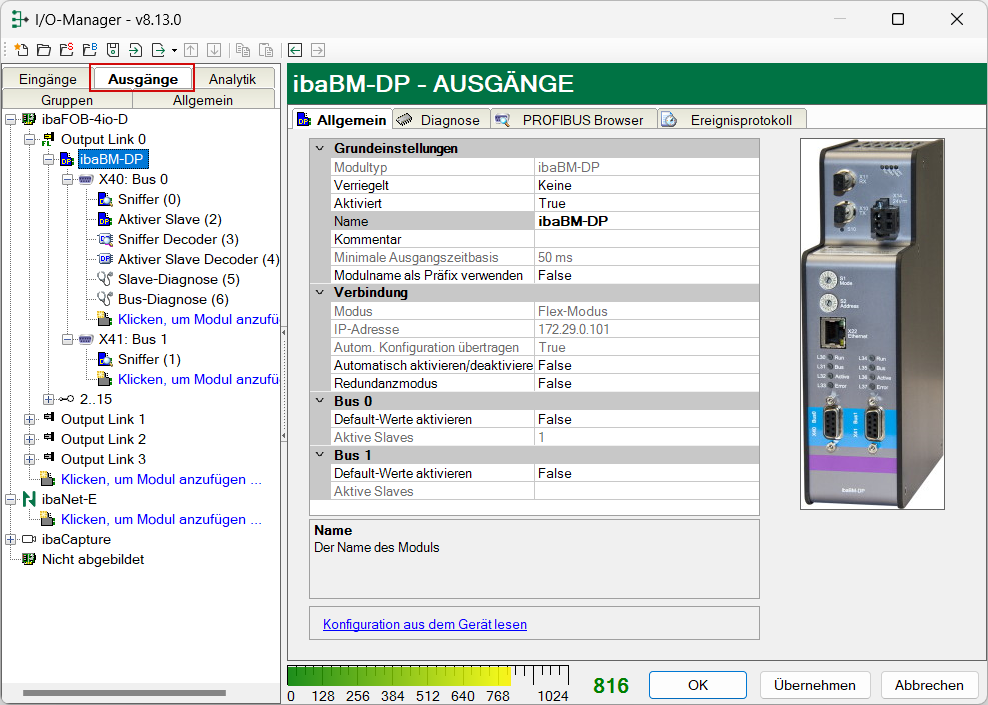Click the move up arrow icon
The image size is (988, 705).
pyautogui.click(x=192, y=50)
